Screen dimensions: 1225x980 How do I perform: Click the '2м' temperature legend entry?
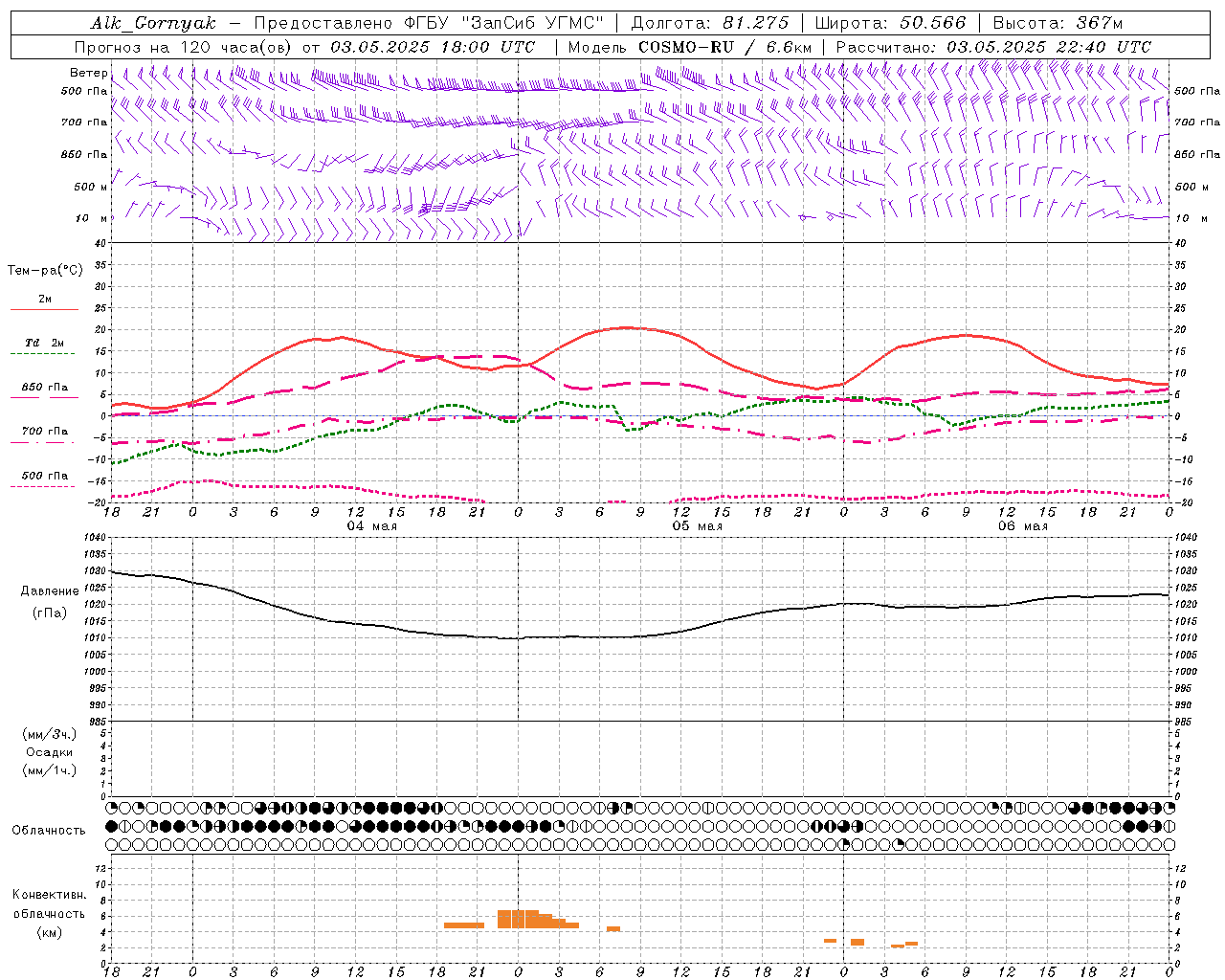pyautogui.click(x=45, y=300)
